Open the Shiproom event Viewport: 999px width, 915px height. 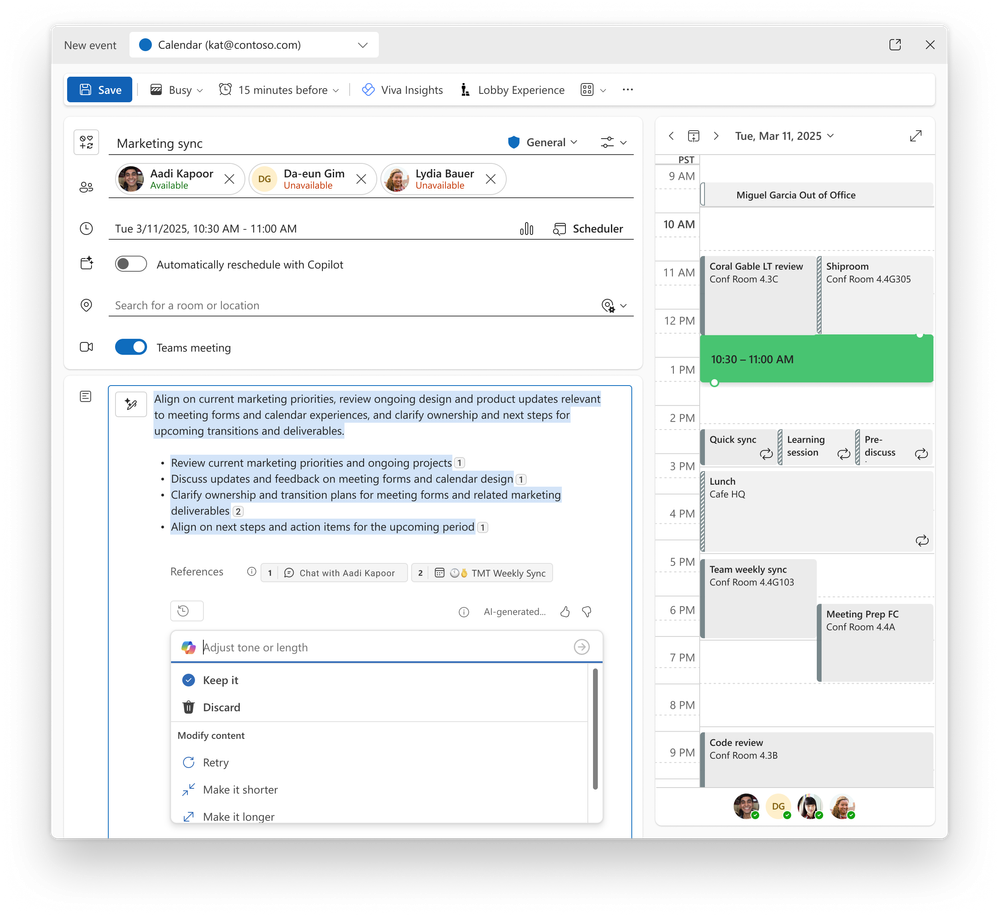(875, 295)
